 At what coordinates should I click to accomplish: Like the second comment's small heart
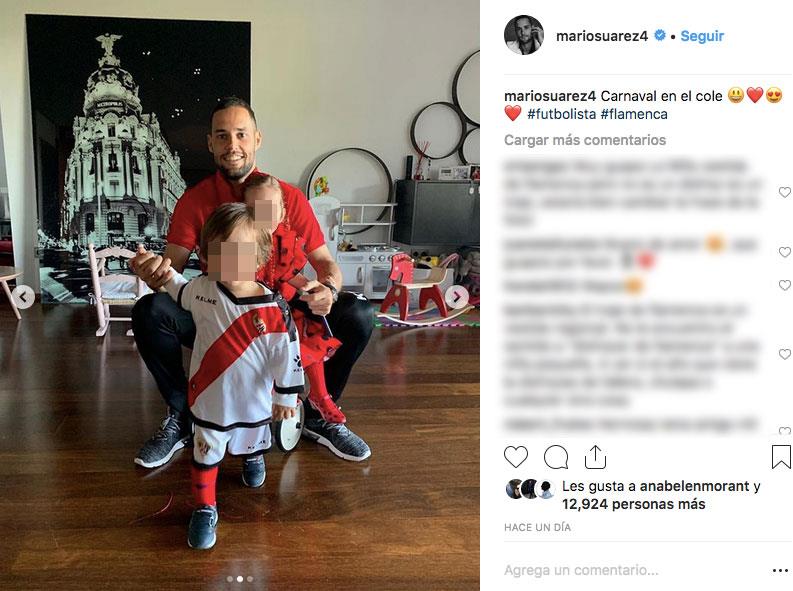click(784, 252)
